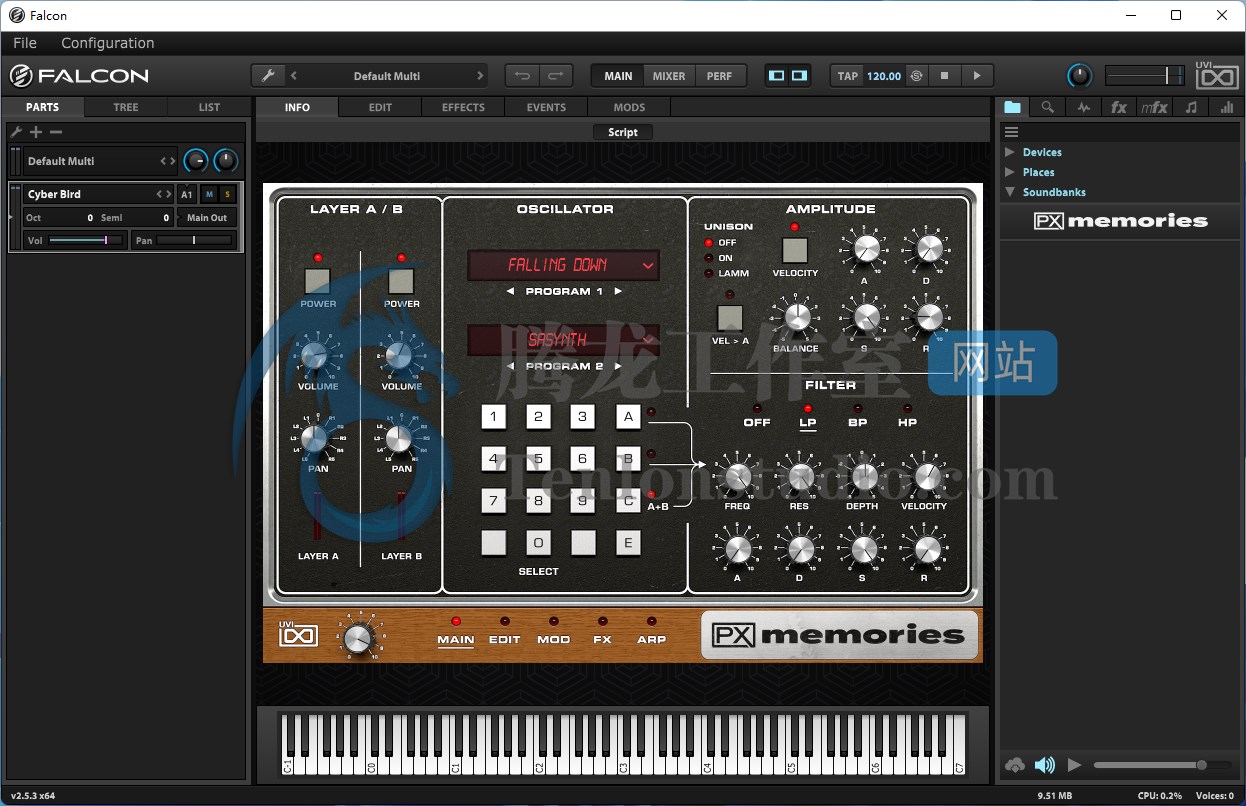Expand the Devices tree item
The height and width of the screenshot is (806, 1246).
1009,152
